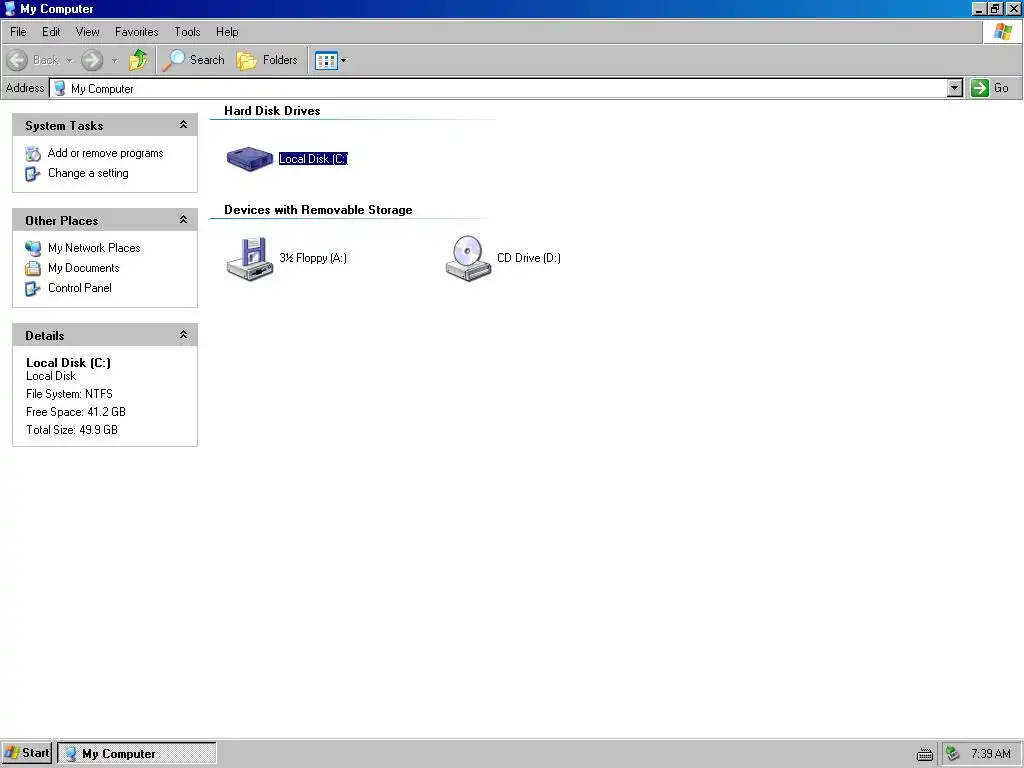The image size is (1024, 768).
Task: Select the 3½ Floppy (A:) drive icon
Action: pyautogui.click(x=249, y=259)
